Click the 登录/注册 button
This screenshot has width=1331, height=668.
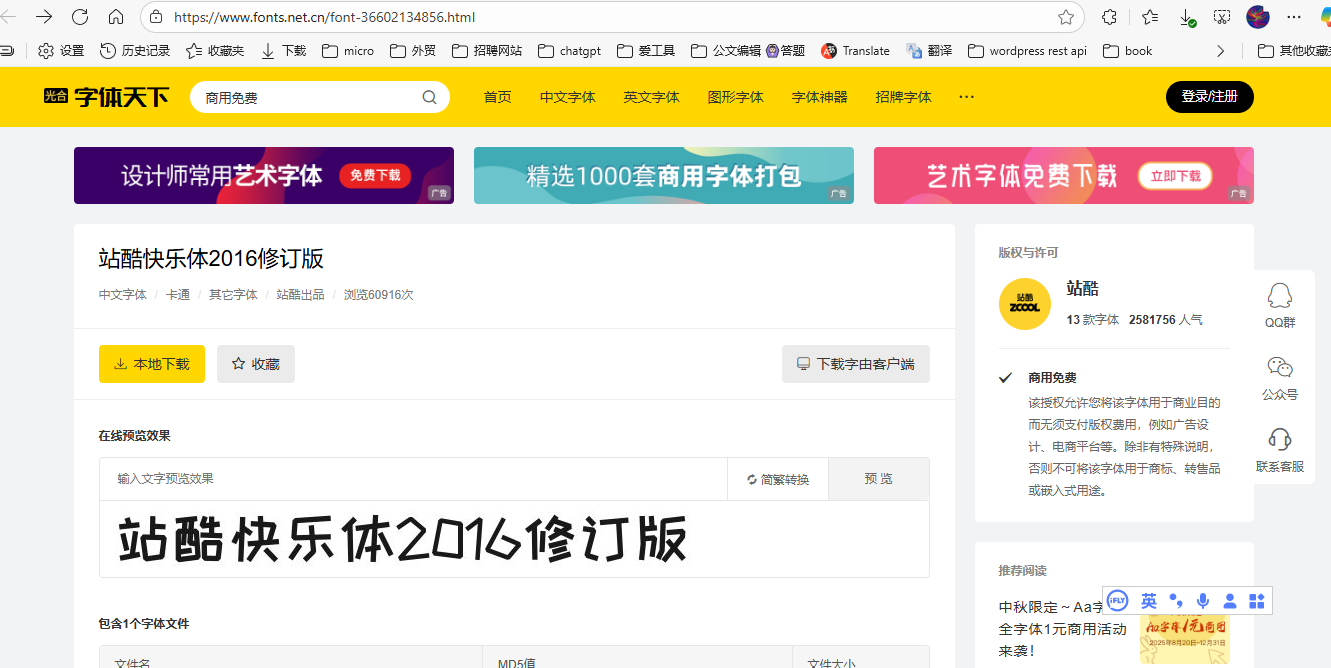click(x=1209, y=97)
